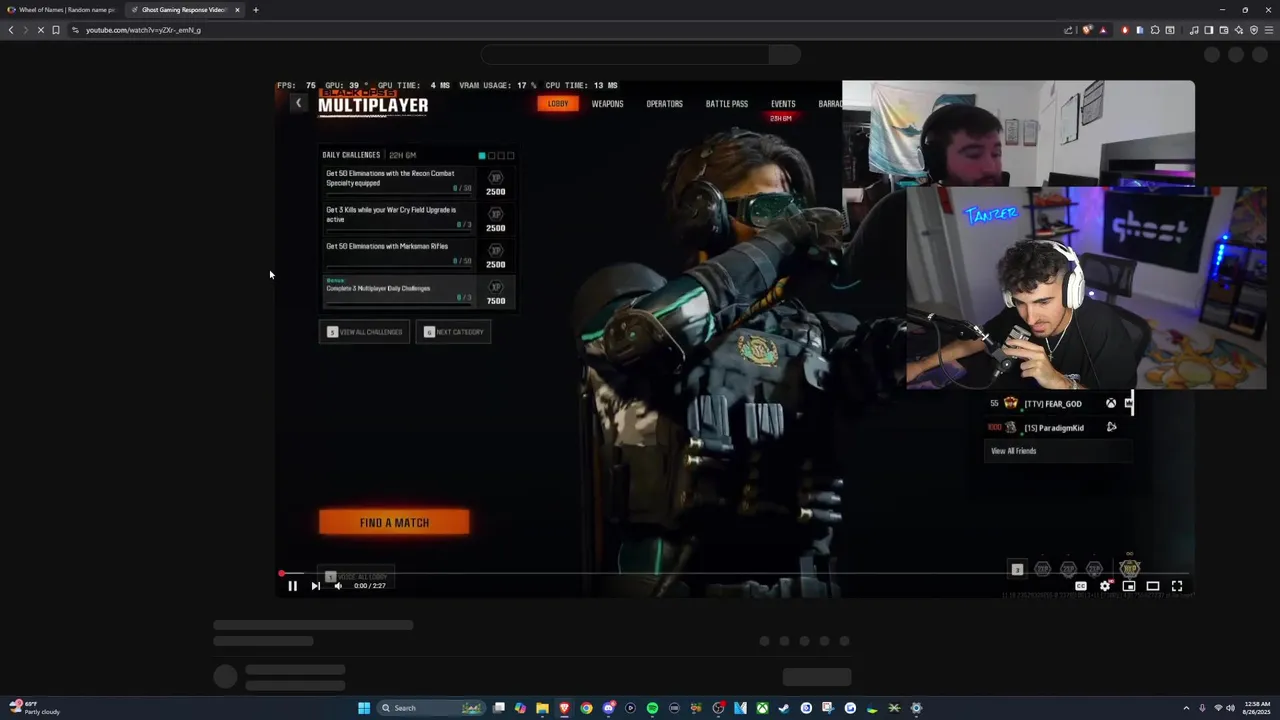Enter fullscreen on the video player

point(1177,586)
